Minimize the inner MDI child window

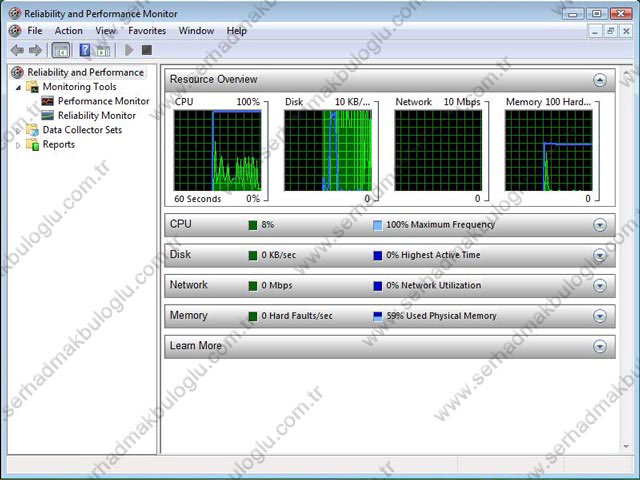(x=595, y=31)
